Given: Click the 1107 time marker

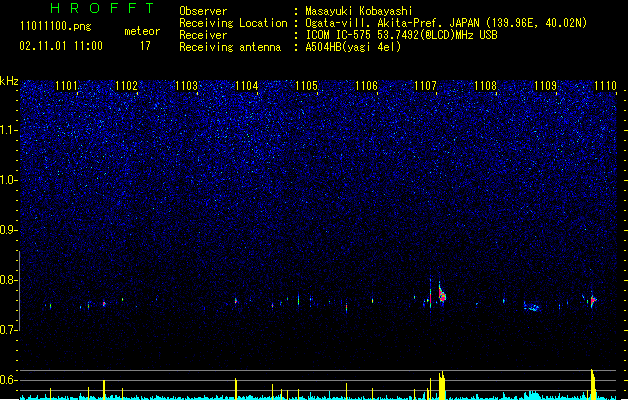Looking at the screenshot, I should (x=425, y=86).
